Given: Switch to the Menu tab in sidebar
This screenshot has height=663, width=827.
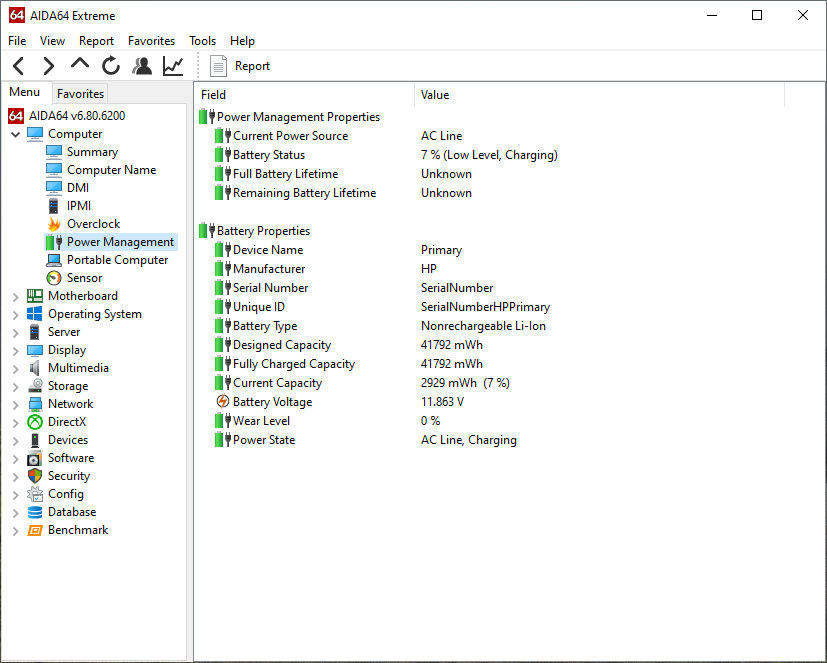Looking at the screenshot, I should point(25,92).
